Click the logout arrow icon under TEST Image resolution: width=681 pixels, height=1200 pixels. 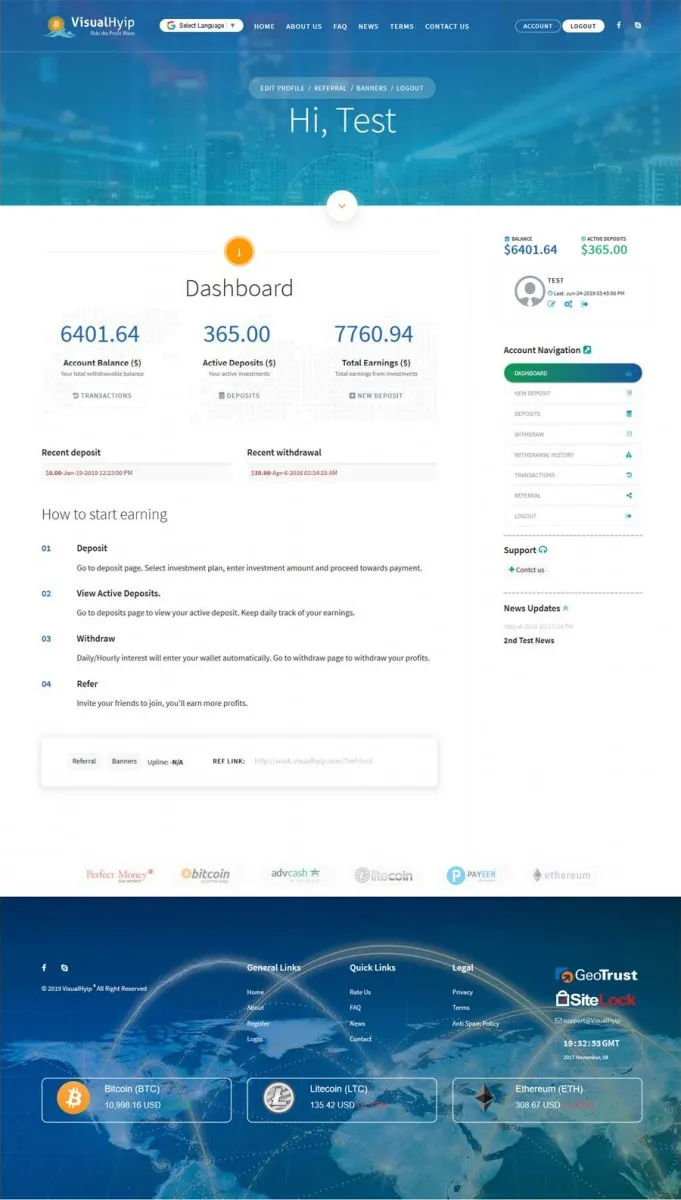pos(585,304)
